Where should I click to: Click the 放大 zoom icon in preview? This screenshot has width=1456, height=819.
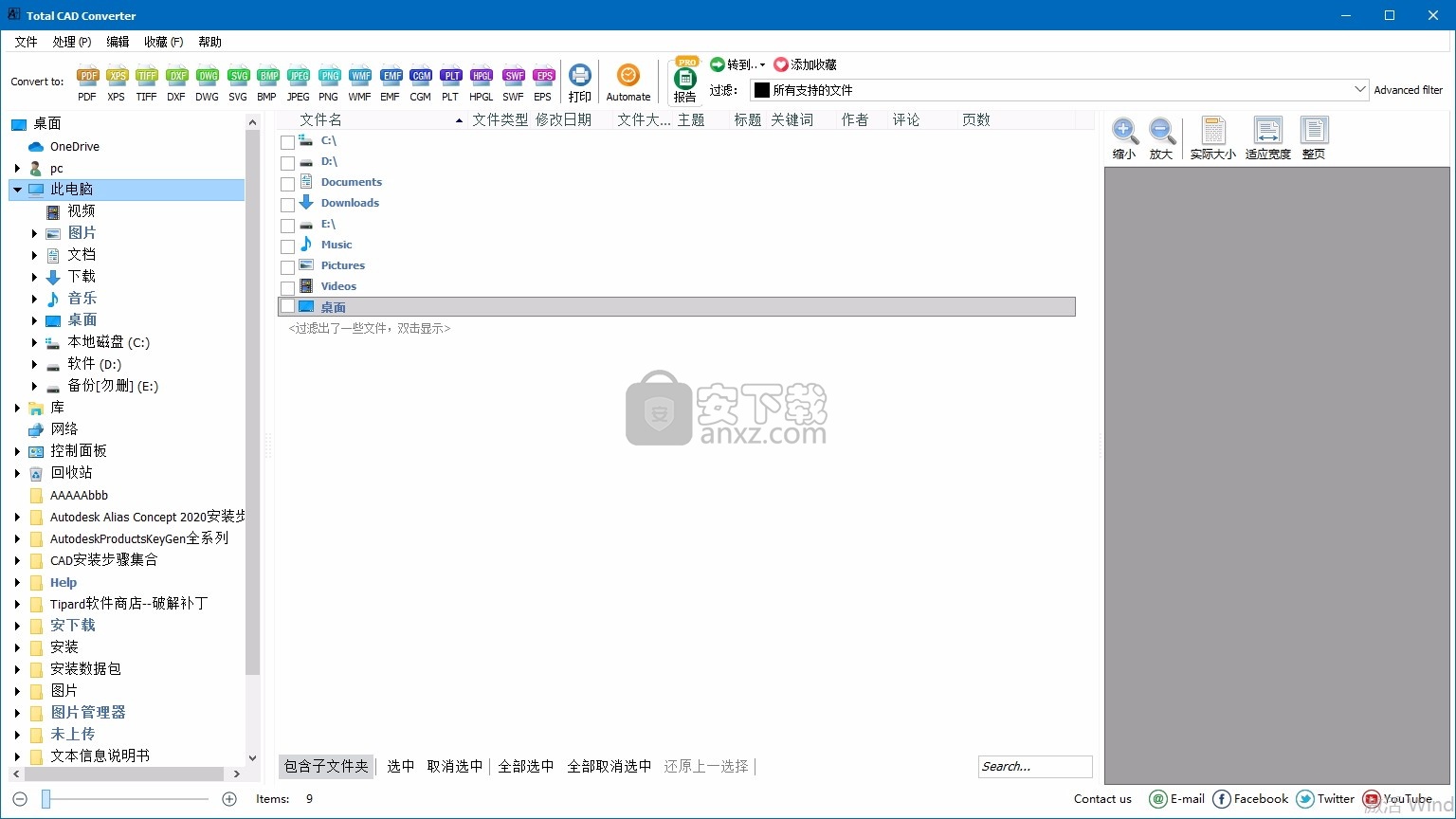pyautogui.click(x=1161, y=138)
